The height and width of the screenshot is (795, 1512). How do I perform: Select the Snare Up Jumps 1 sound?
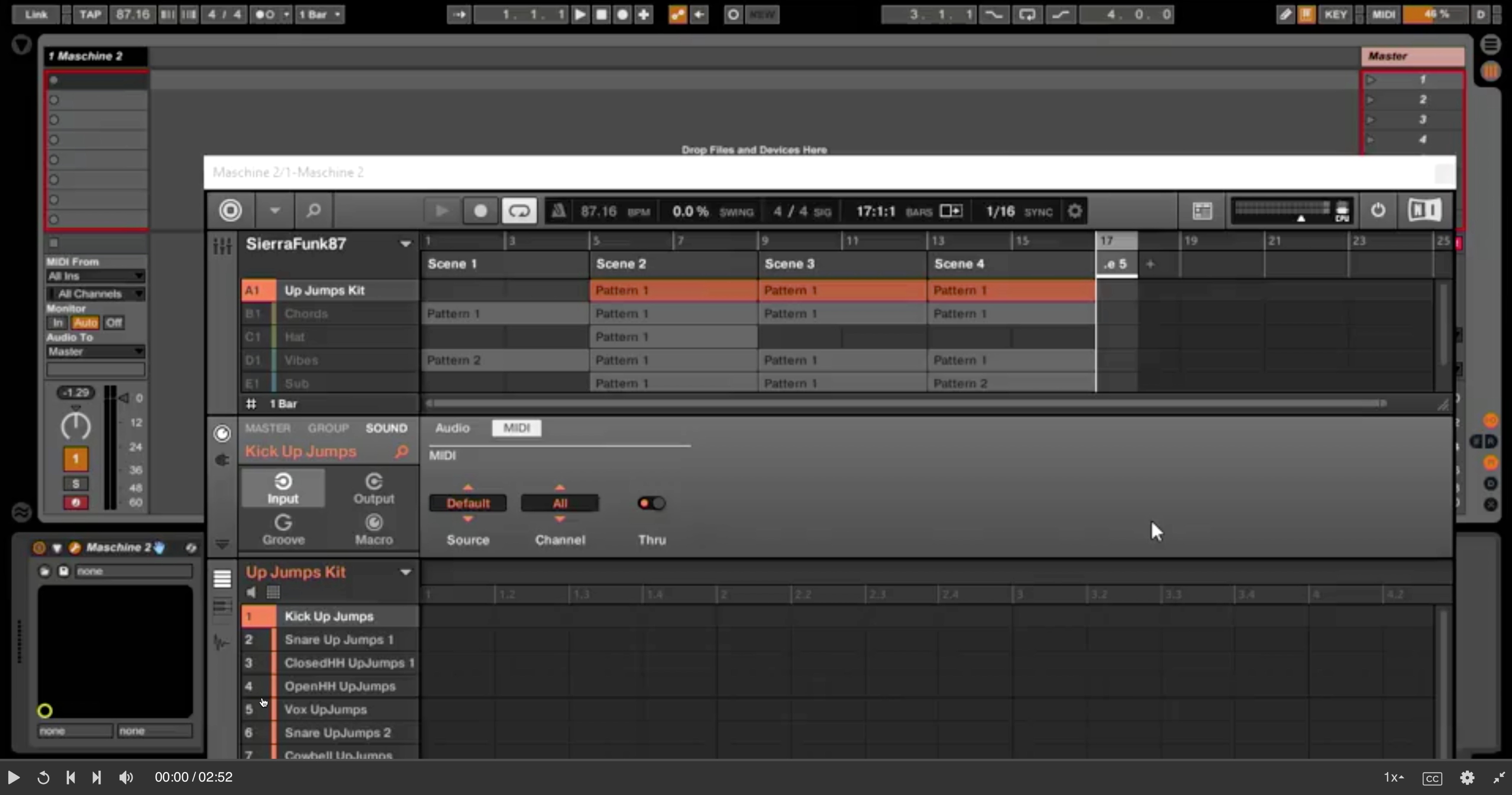[x=339, y=639]
